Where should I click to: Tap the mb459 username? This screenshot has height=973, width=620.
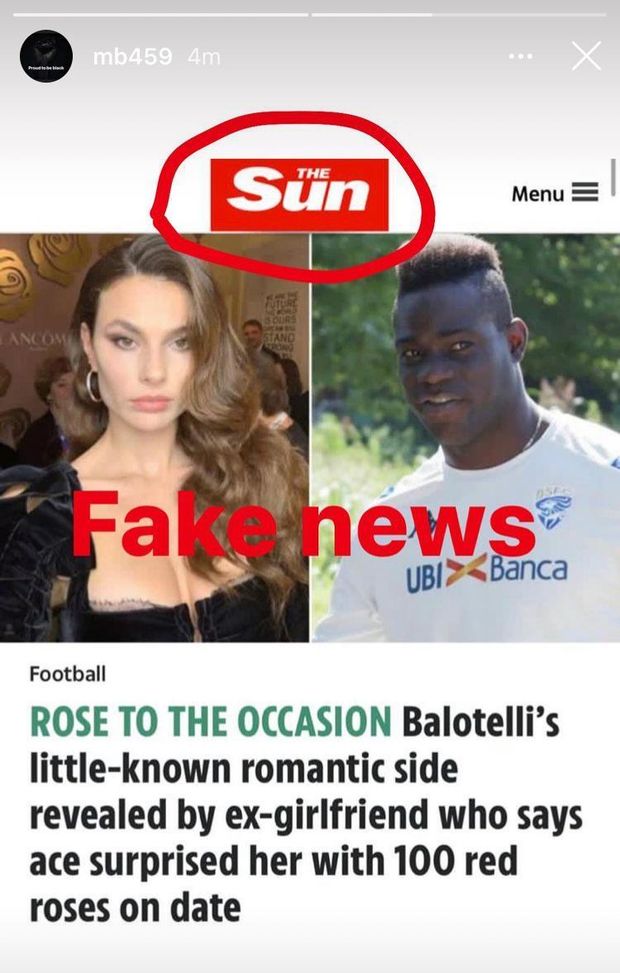click(132, 57)
